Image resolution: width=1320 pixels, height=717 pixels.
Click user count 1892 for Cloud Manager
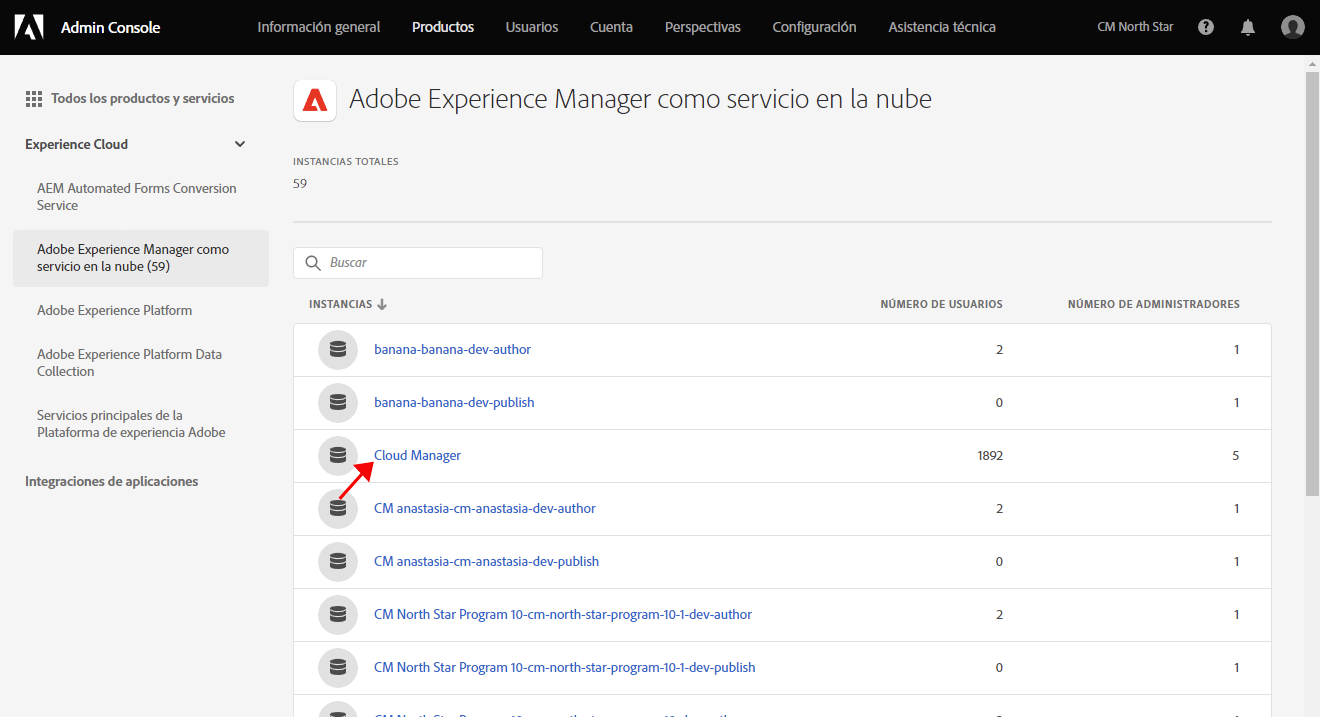click(x=990, y=456)
